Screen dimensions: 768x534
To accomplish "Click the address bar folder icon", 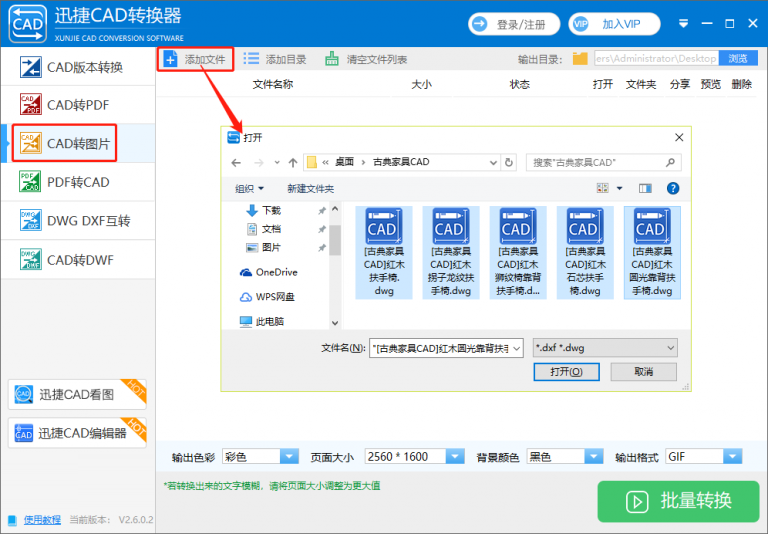I will [312, 162].
